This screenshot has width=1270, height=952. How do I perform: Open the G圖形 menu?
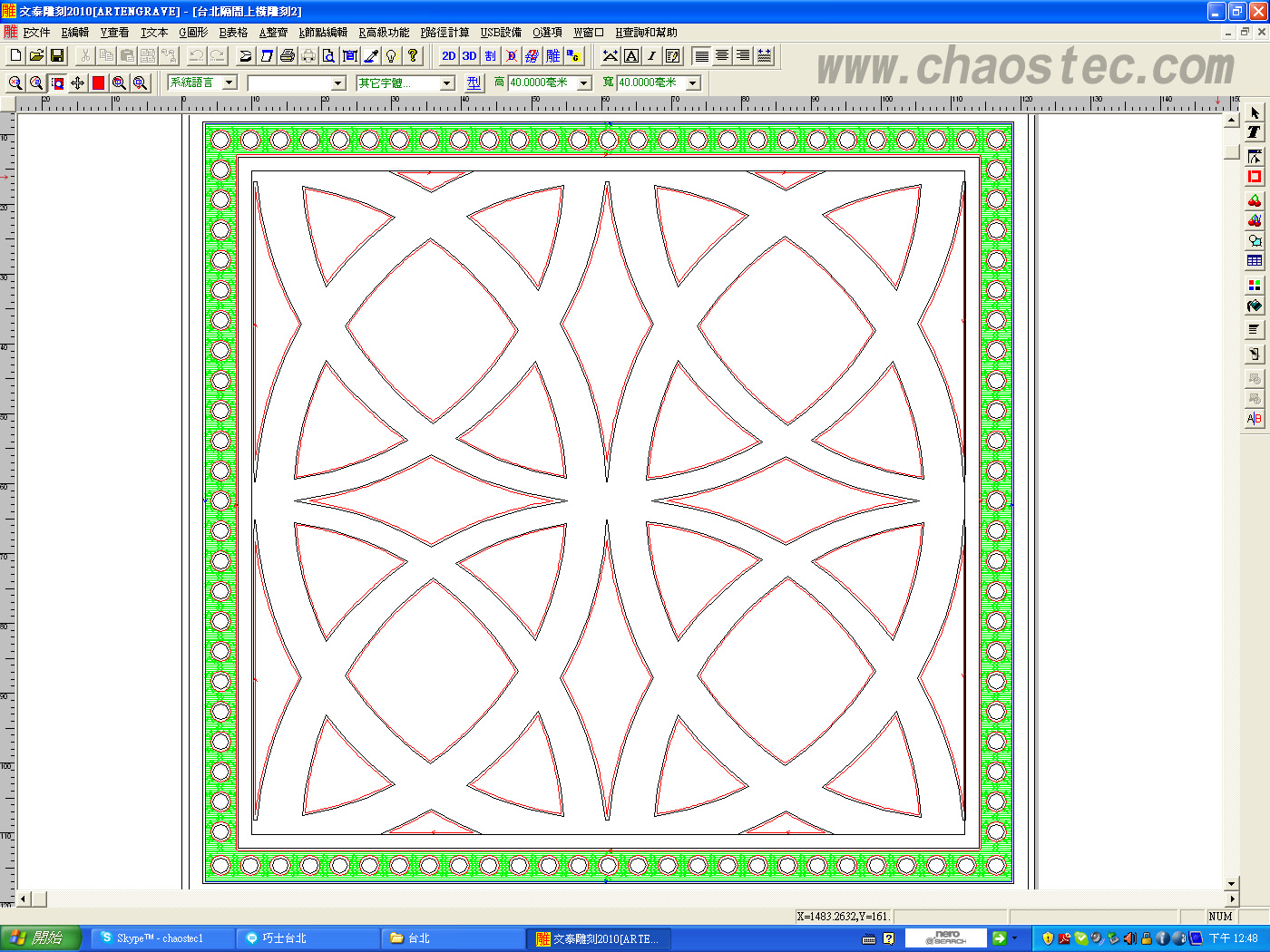point(193,33)
